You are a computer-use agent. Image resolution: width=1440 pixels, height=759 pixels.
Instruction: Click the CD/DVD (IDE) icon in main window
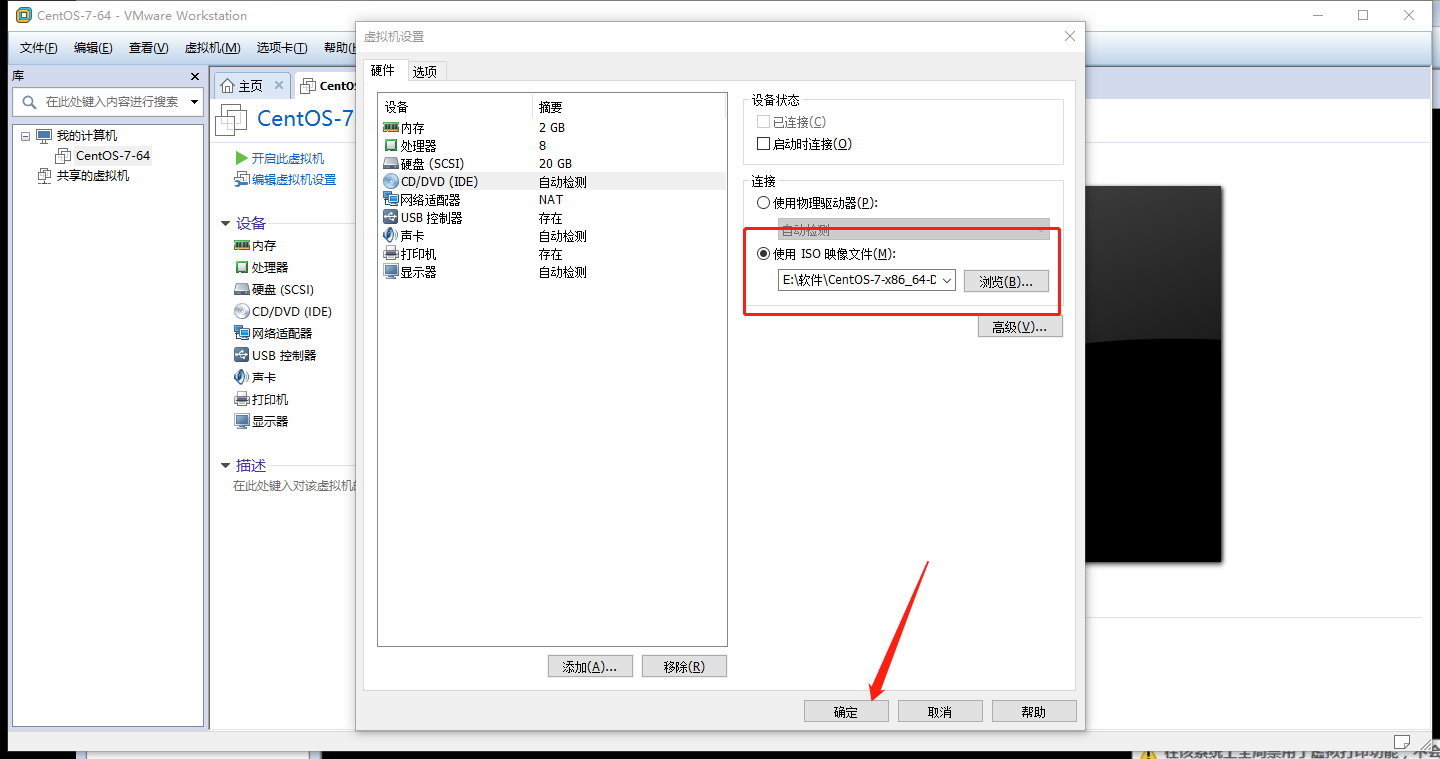click(x=241, y=311)
